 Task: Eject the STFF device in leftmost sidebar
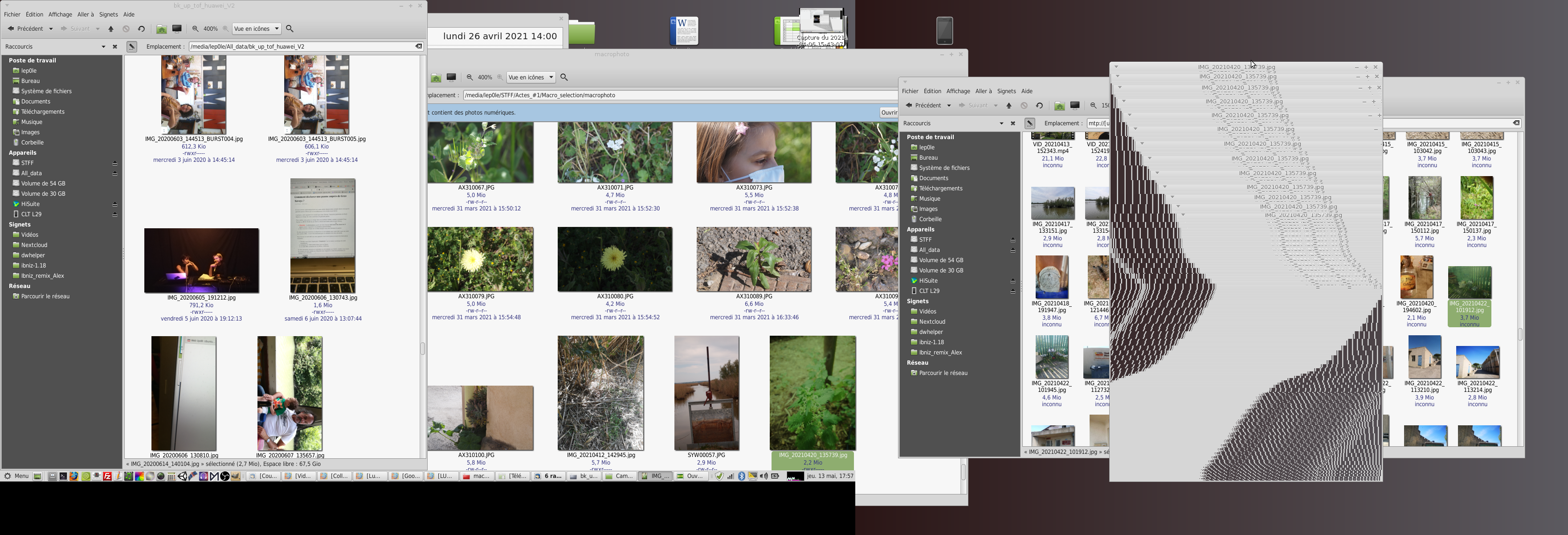114,163
